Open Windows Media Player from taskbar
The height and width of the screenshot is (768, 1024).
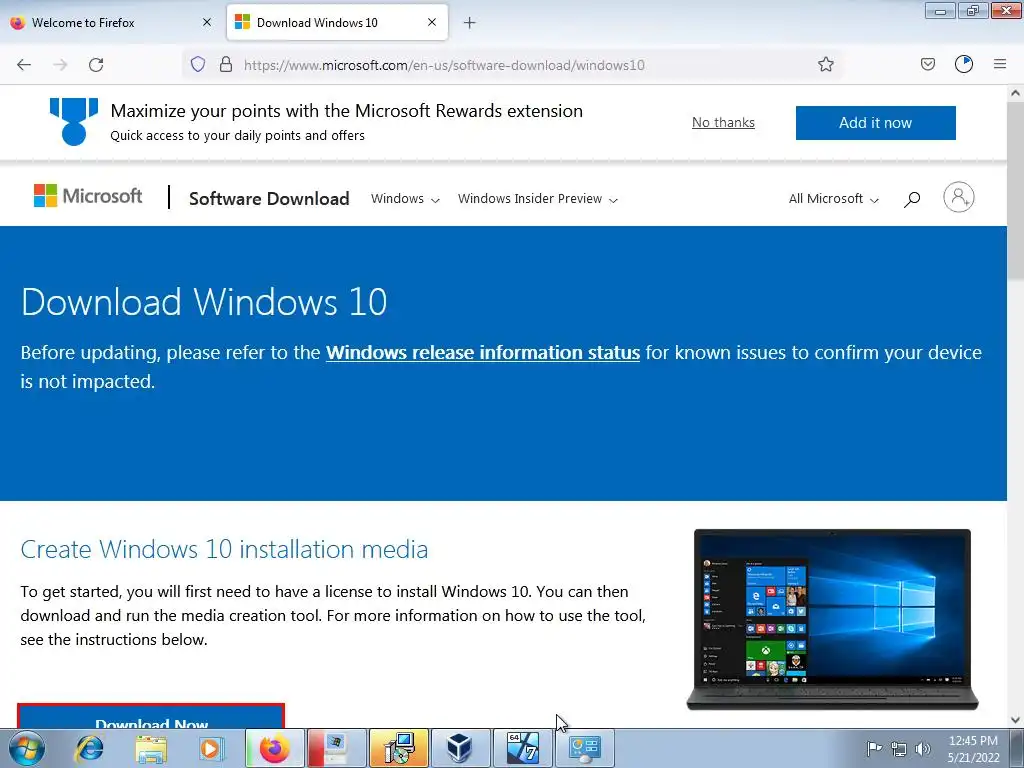[212, 748]
